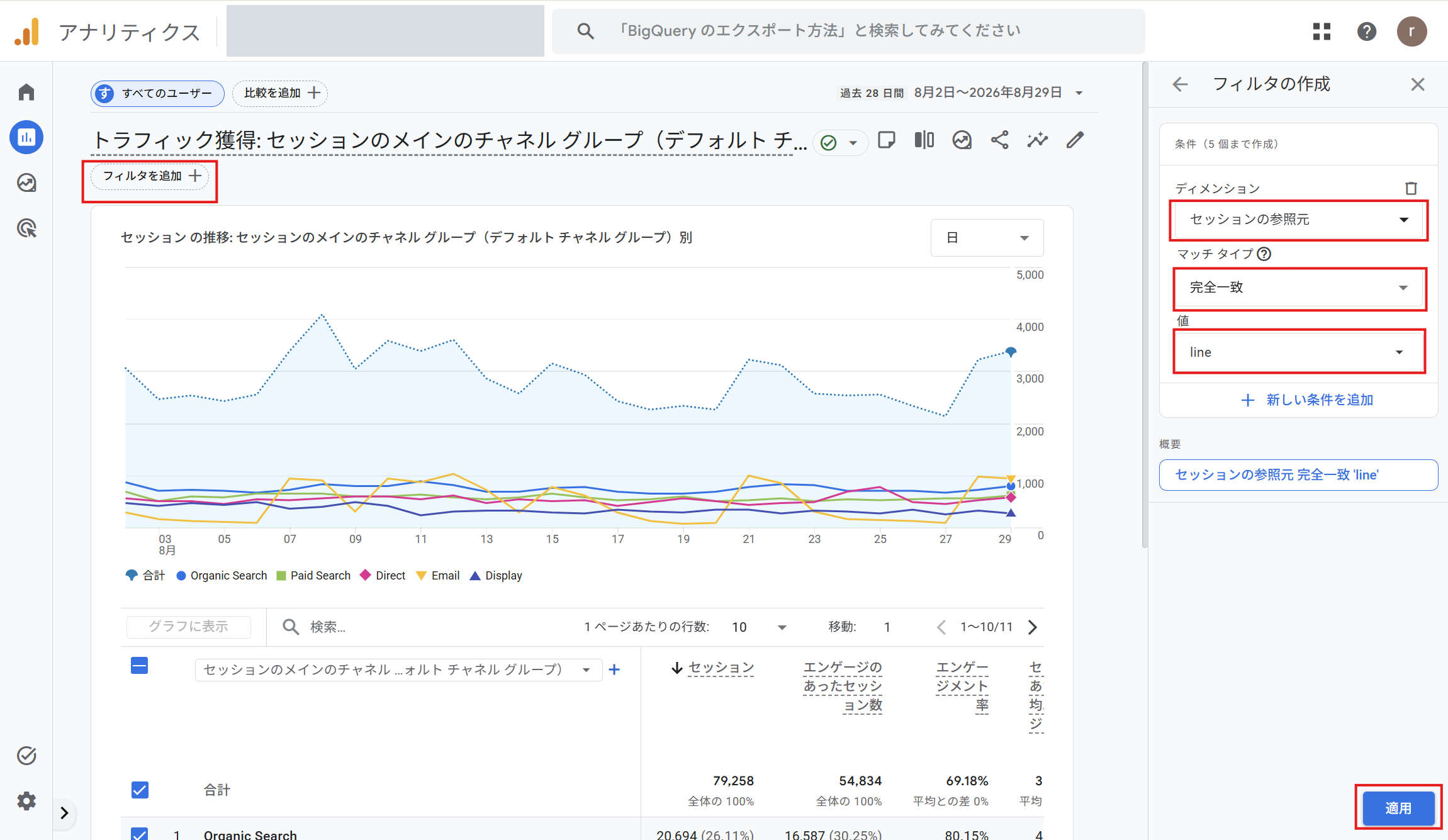The width and height of the screenshot is (1448, 840).
Task: Close the filter creation panel
Action: (1418, 84)
